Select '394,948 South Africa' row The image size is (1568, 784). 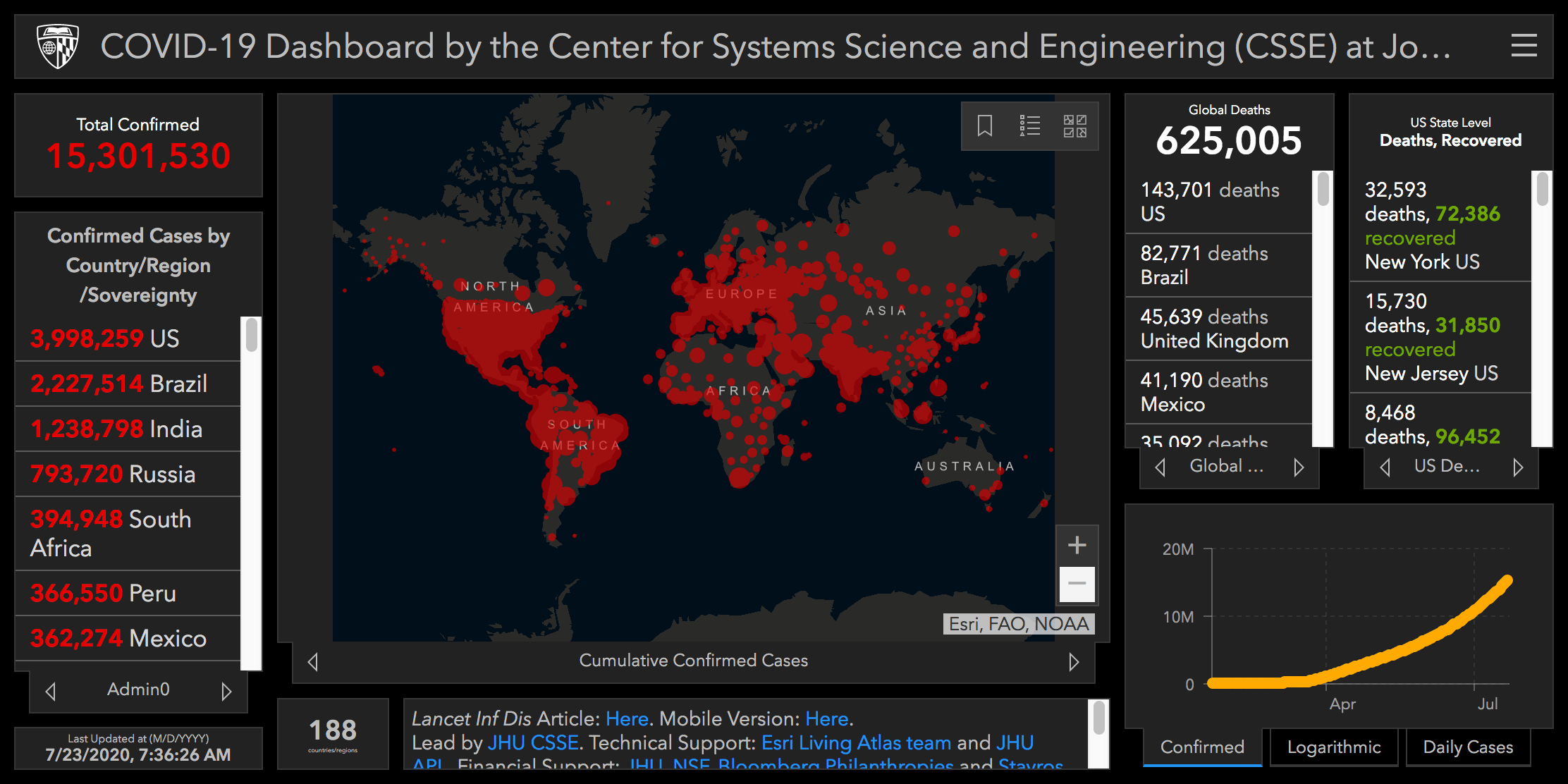128,534
